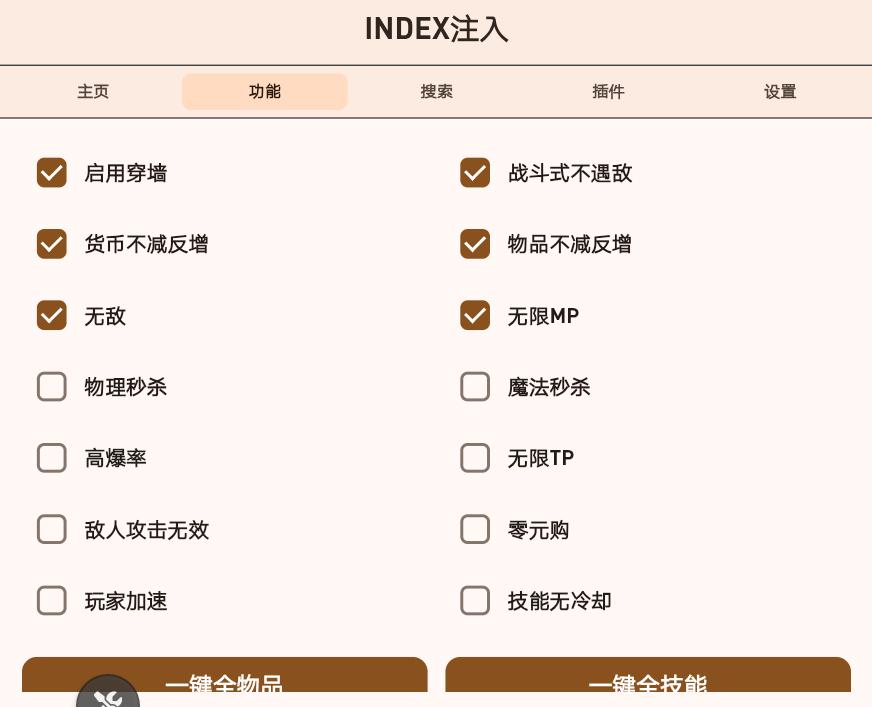Screen dimensions: 872x707
Task: Open the 搜索 tab
Action: [436, 92]
